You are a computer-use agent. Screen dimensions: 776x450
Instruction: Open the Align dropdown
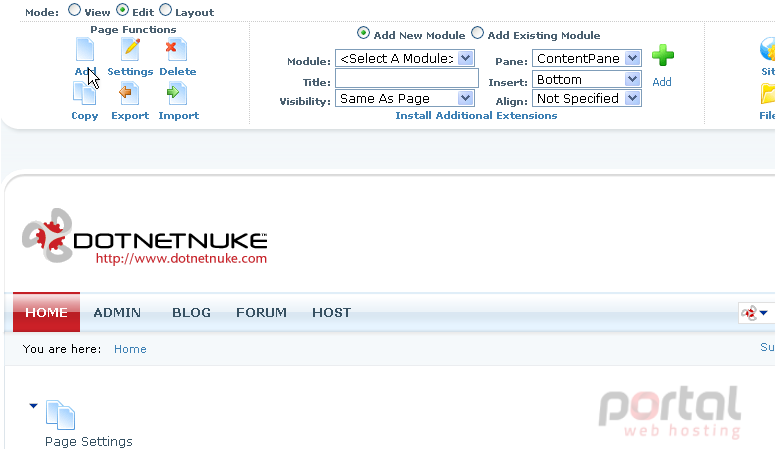587,99
